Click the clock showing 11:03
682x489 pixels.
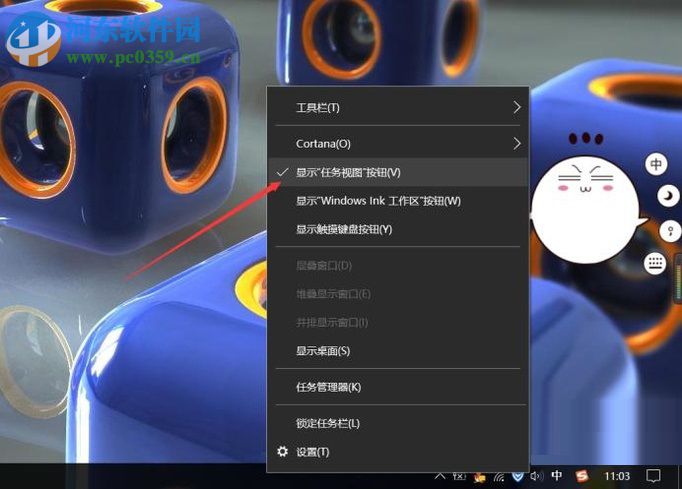pos(617,476)
